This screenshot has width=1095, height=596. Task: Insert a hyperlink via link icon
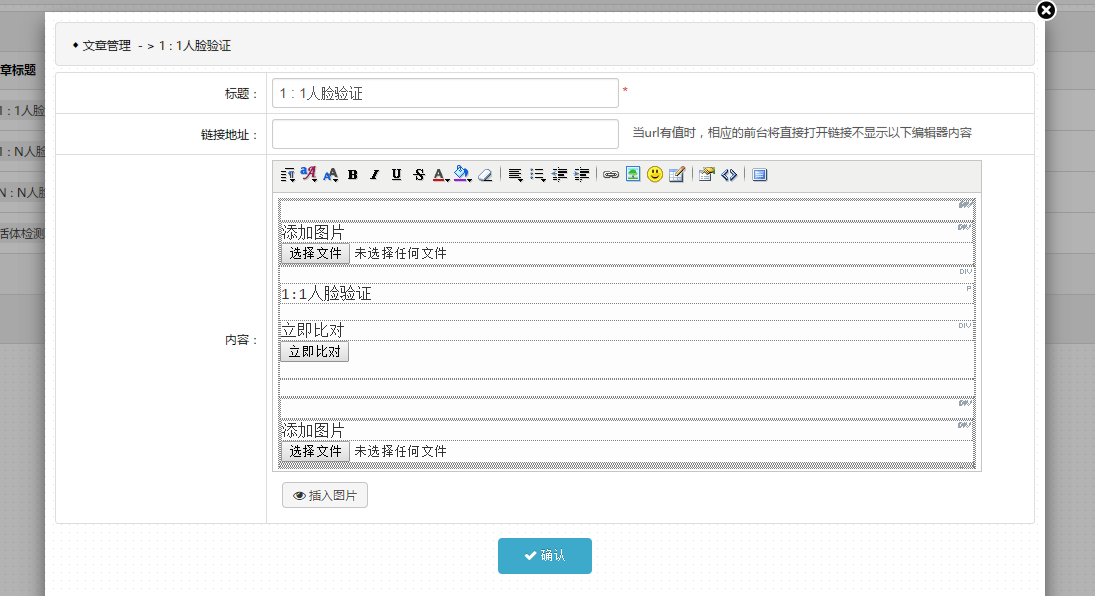tap(611, 175)
